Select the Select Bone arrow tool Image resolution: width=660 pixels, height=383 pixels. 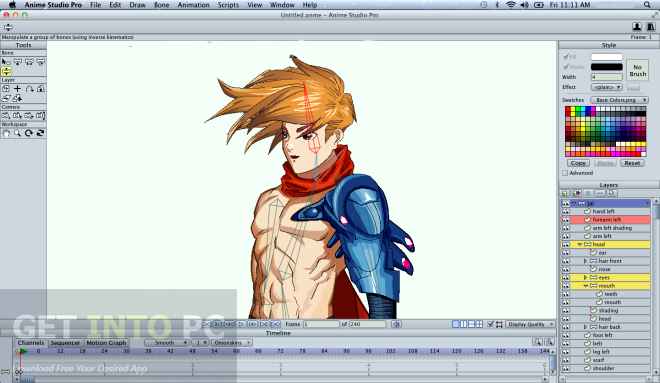[x=6, y=62]
